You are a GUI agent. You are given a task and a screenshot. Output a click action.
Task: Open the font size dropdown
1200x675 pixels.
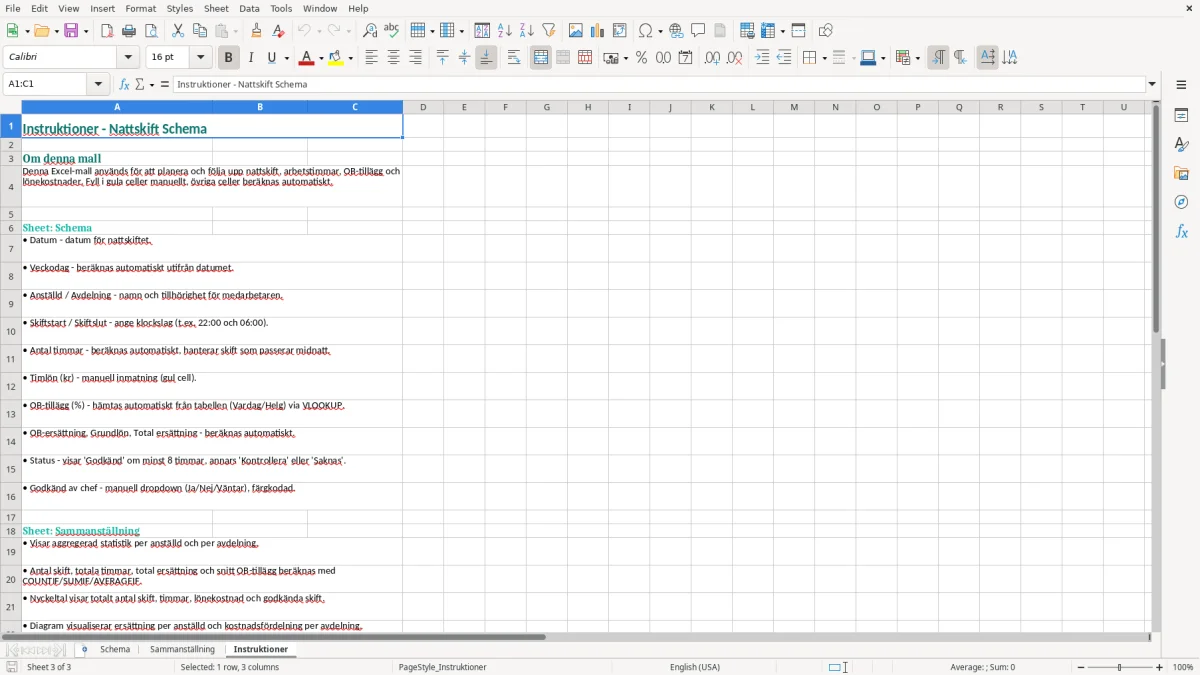pyautogui.click(x=201, y=58)
